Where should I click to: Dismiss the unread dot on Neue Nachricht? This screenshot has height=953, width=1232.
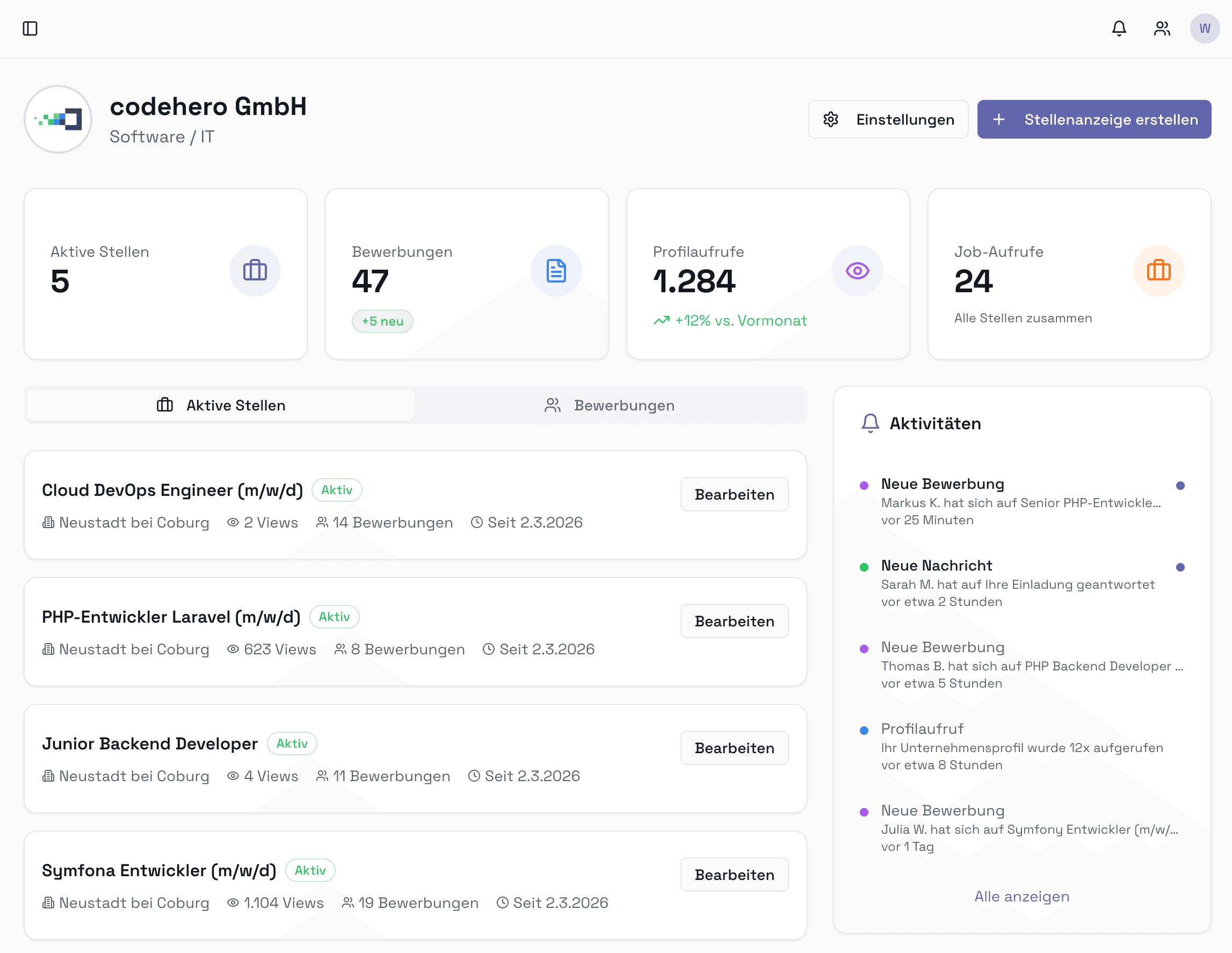coord(1181,567)
